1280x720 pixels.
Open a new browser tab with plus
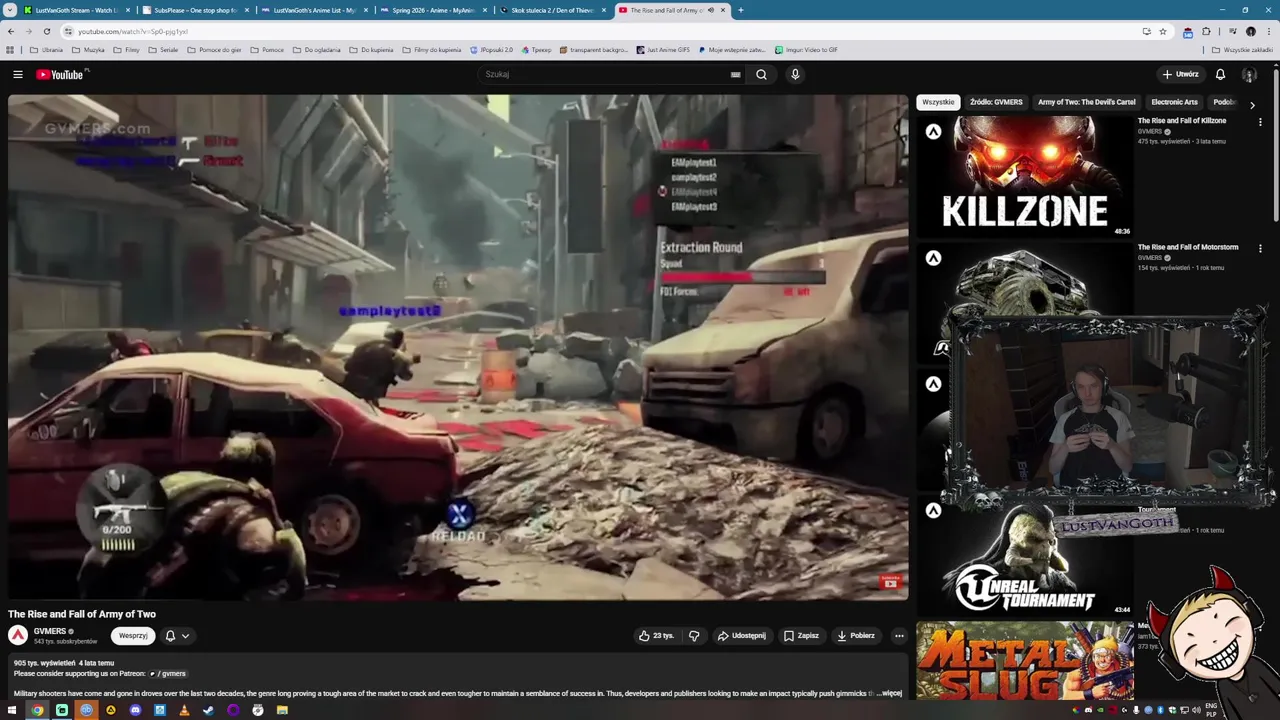coord(741,10)
